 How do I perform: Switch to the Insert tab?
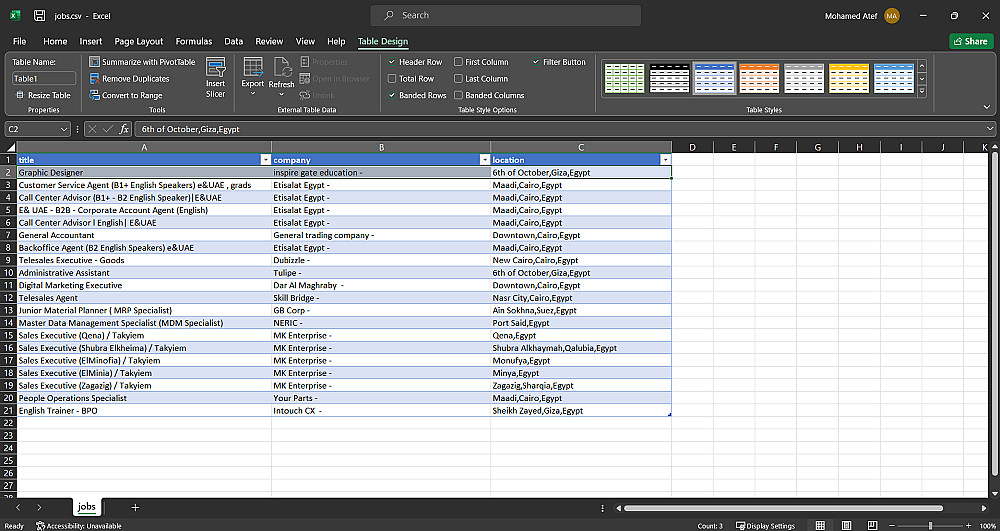(x=91, y=41)
